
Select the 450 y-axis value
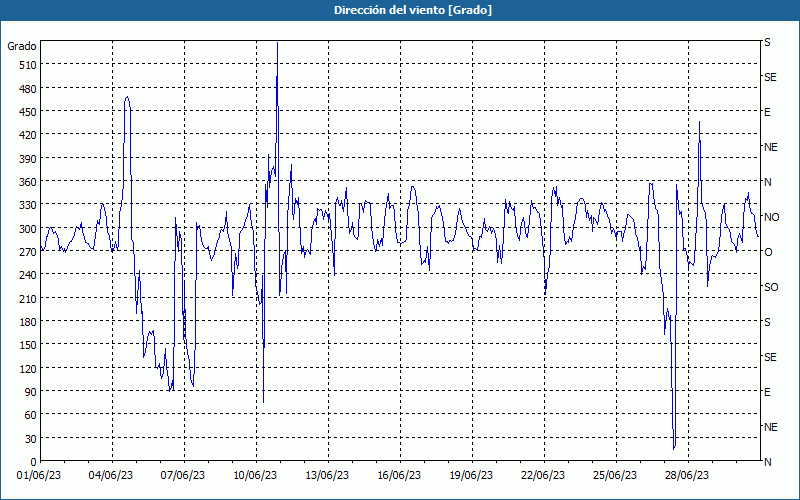tap(28, 112)
